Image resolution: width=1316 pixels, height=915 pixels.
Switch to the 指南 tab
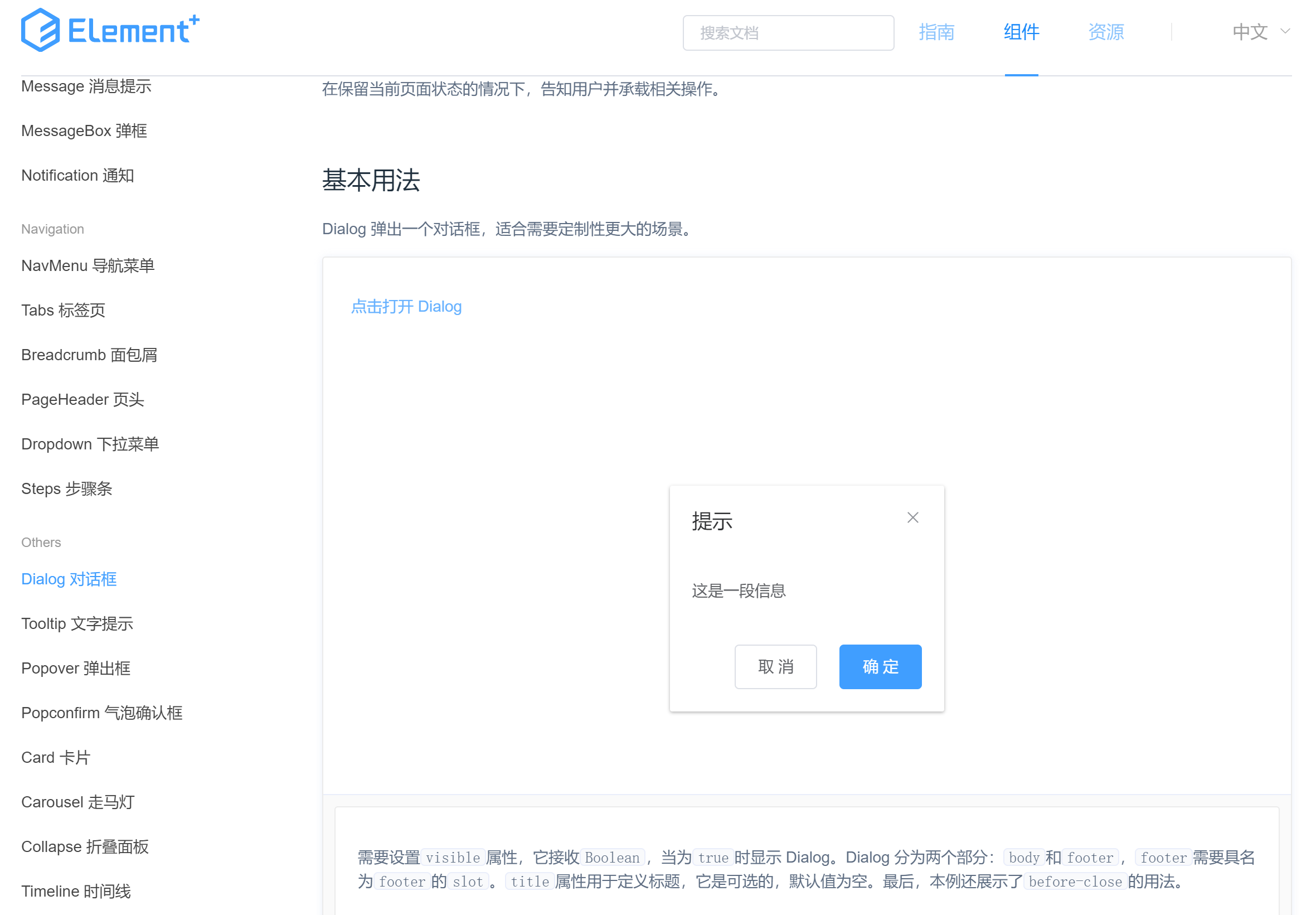[936, 32]
